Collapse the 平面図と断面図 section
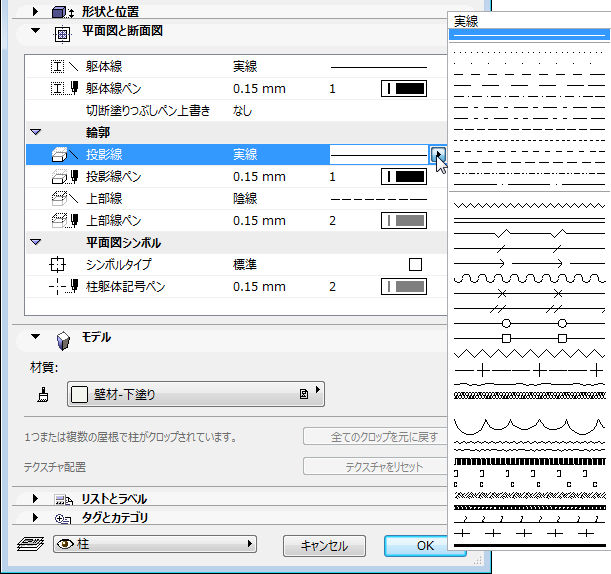Image resolution: width=611 pixels, height=574 pixels. pos(35,30)
